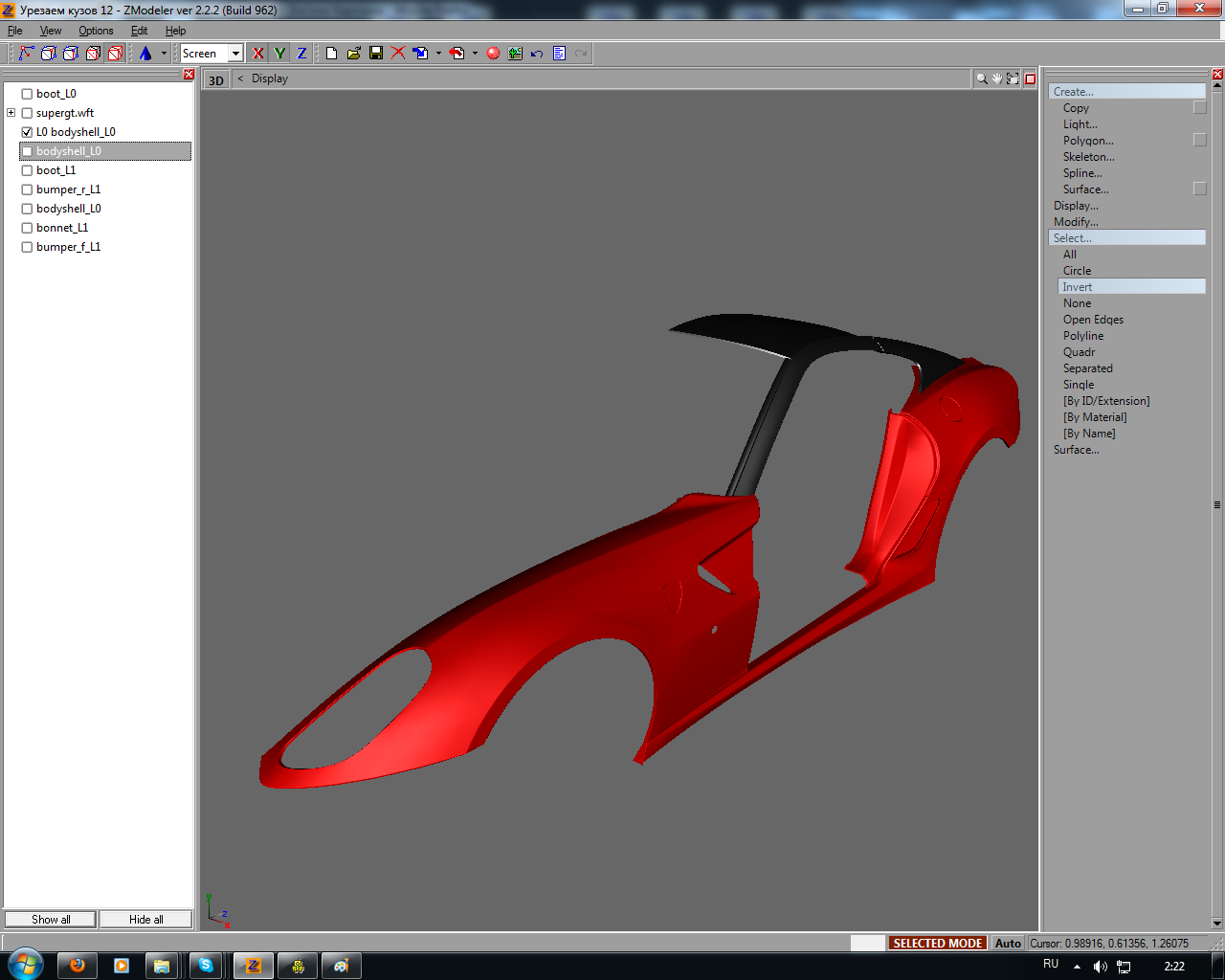Click the zoom magnifier in viewport

(x=981, y=79)
